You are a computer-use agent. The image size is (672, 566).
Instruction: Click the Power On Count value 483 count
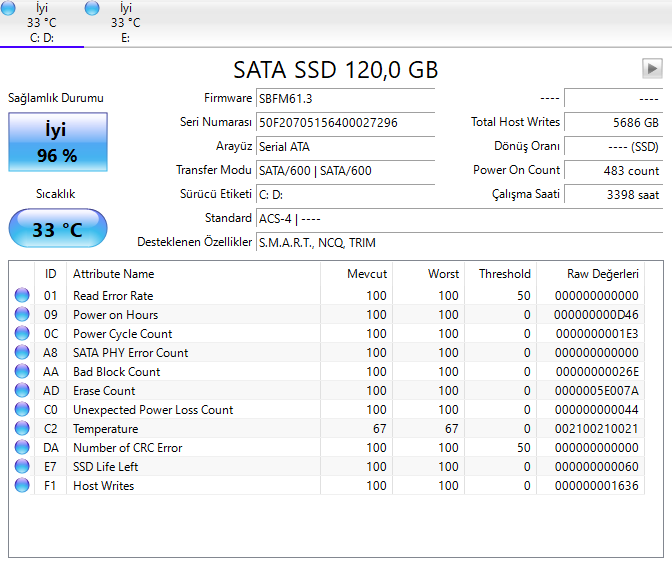click(614, 171)
